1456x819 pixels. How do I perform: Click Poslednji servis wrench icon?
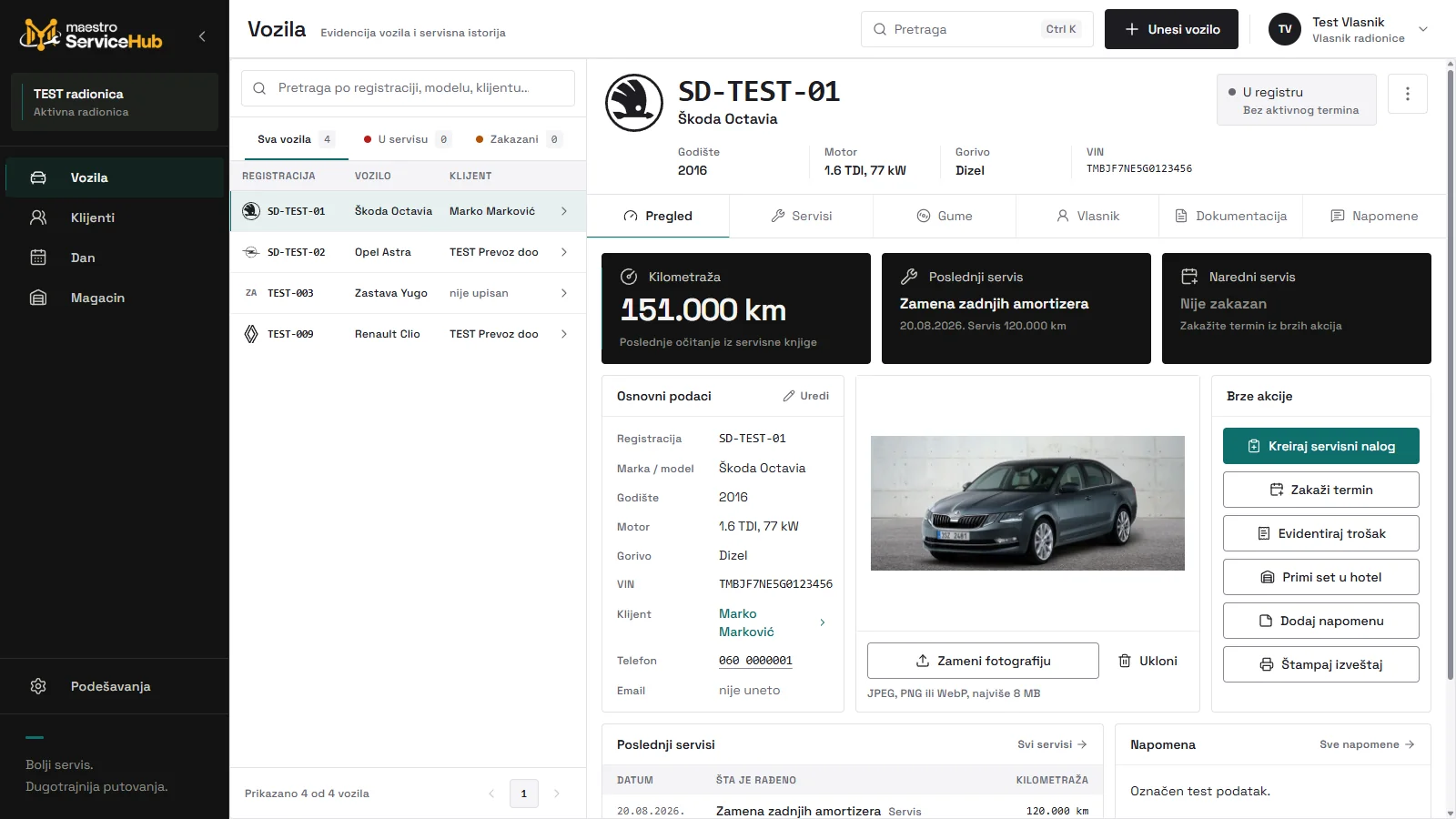tap(908, 277)
